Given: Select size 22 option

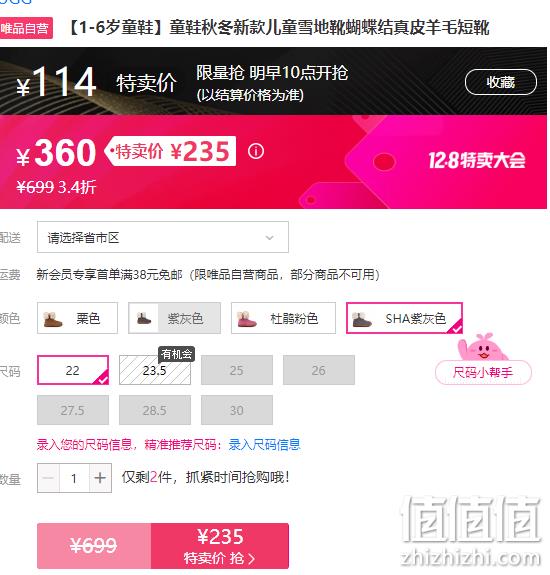Looking at the screenshot, I should 73,370.
